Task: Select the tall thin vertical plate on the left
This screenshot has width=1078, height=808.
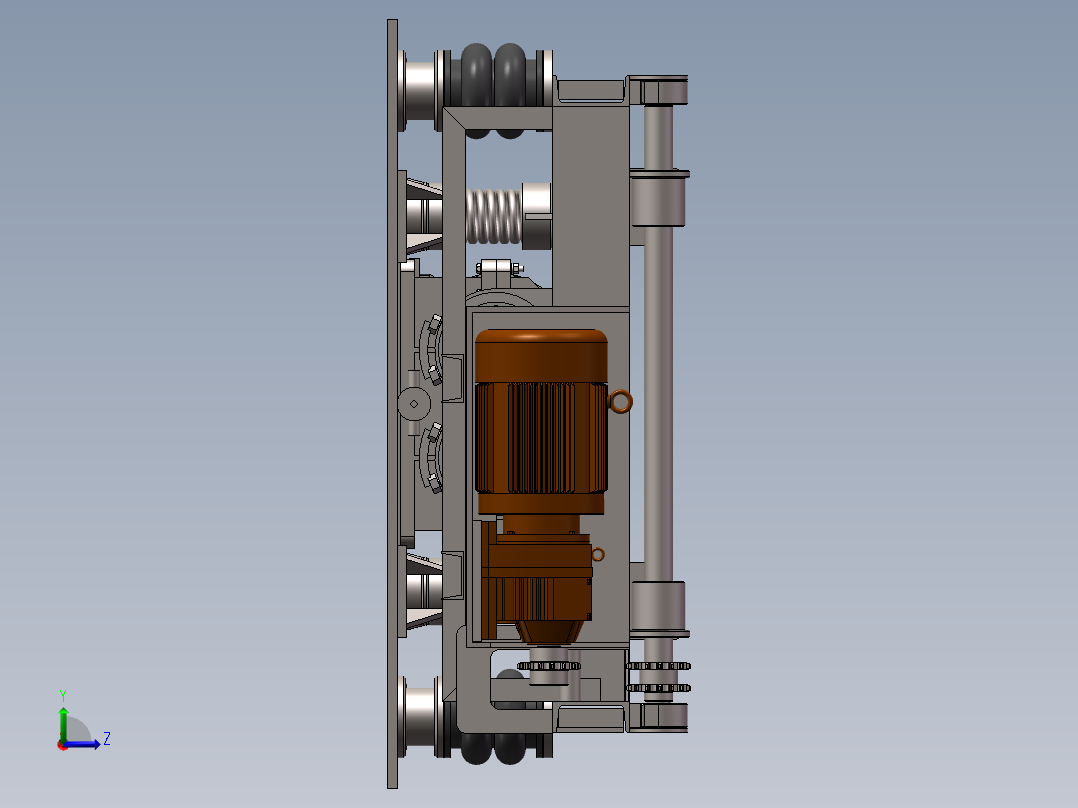Action: point(393,404)
